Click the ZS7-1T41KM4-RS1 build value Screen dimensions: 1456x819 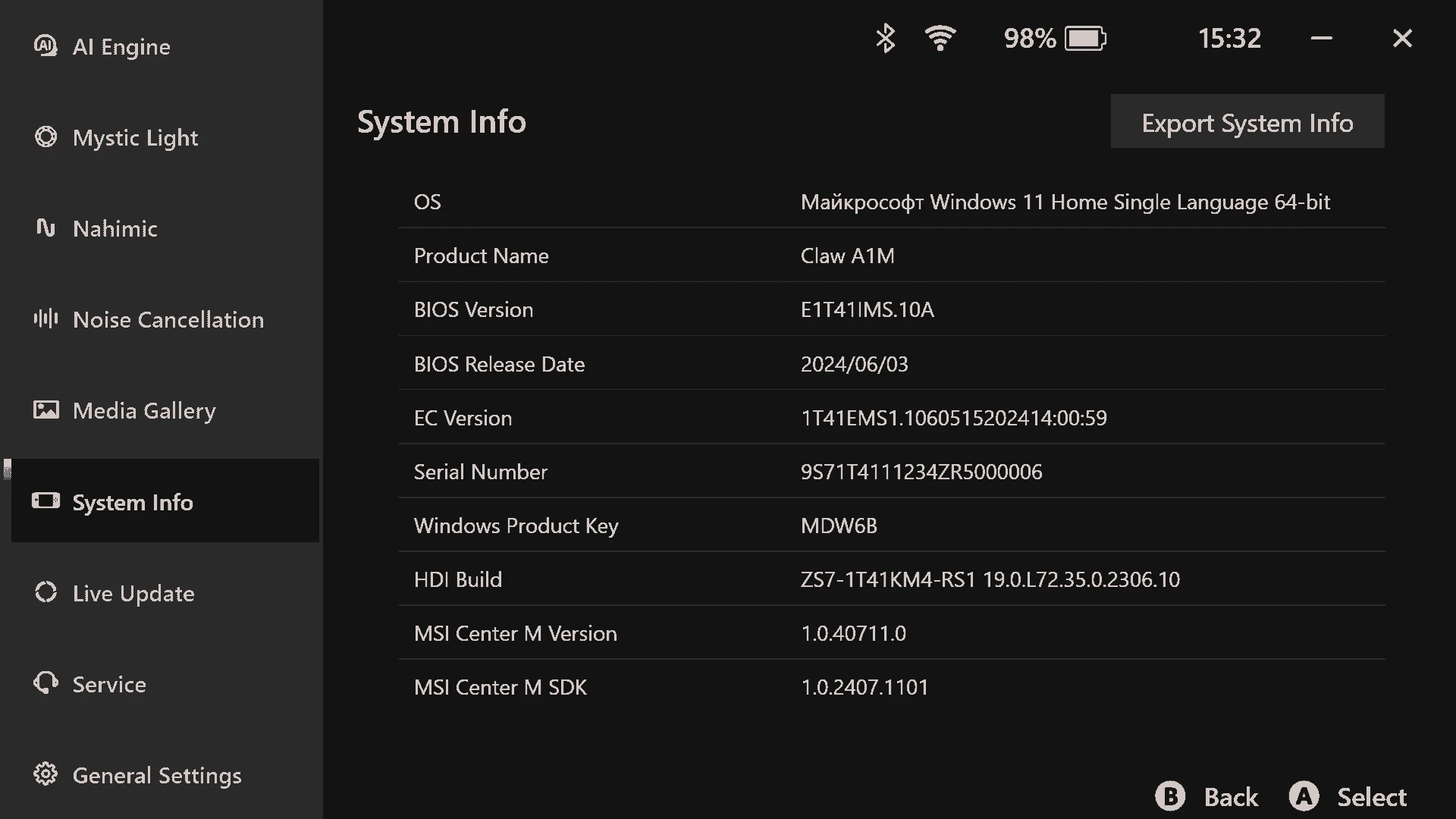coord(990,579)
